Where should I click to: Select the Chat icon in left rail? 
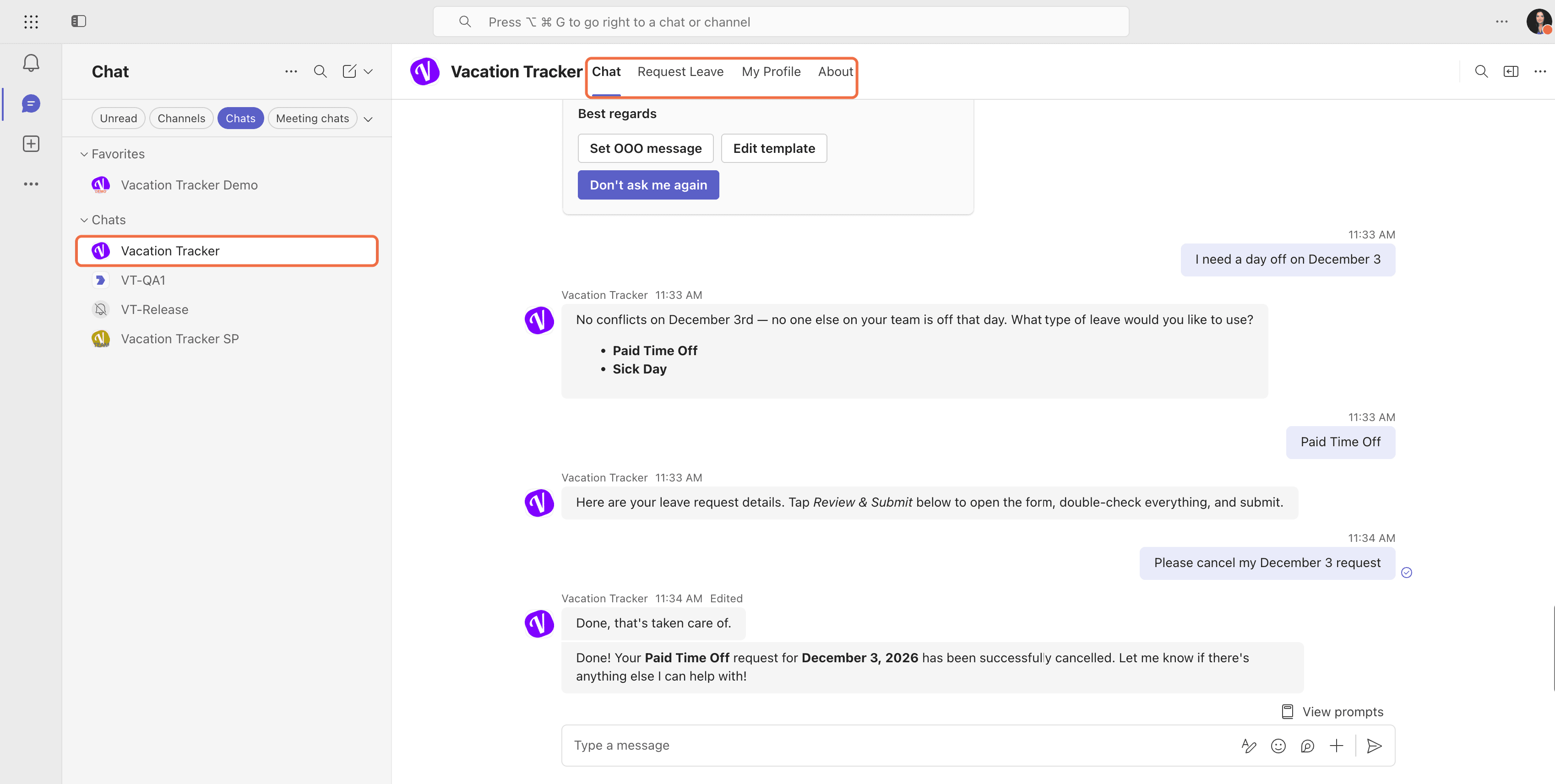click(31, 104)
